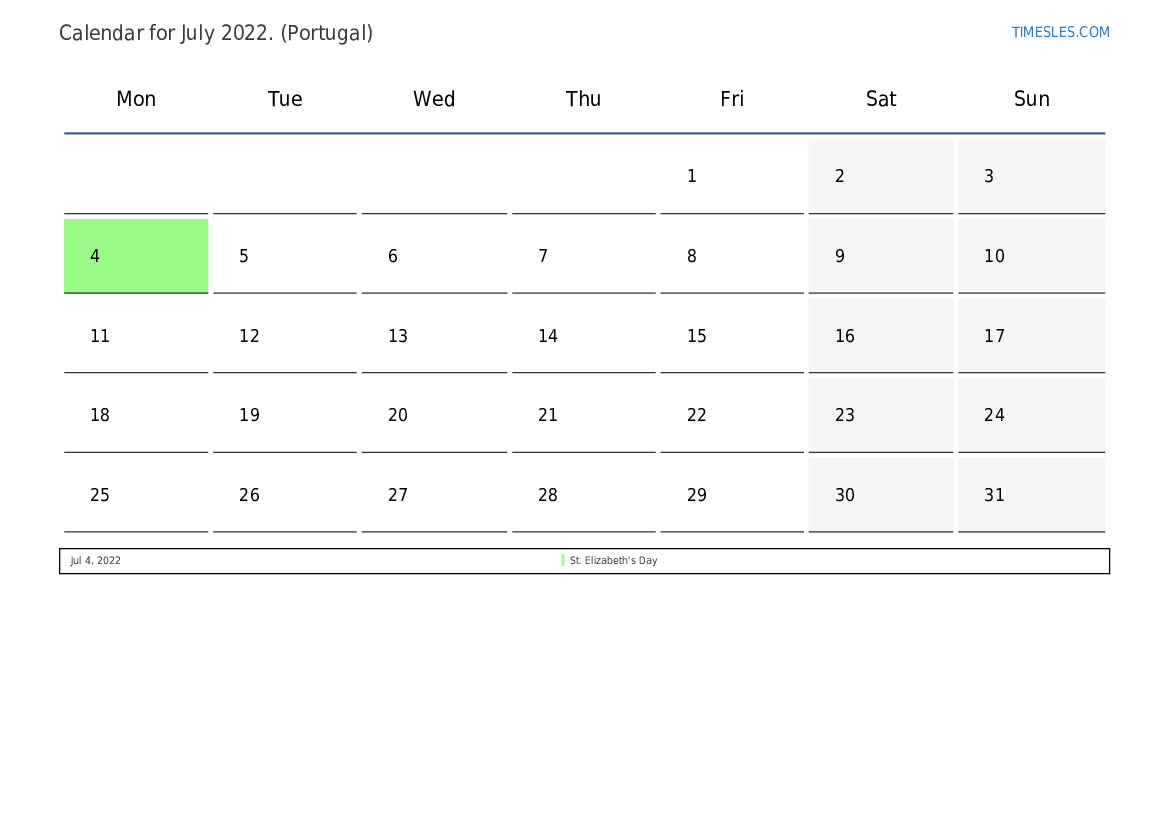Select the Sun column header

[x=1031, y=99]
